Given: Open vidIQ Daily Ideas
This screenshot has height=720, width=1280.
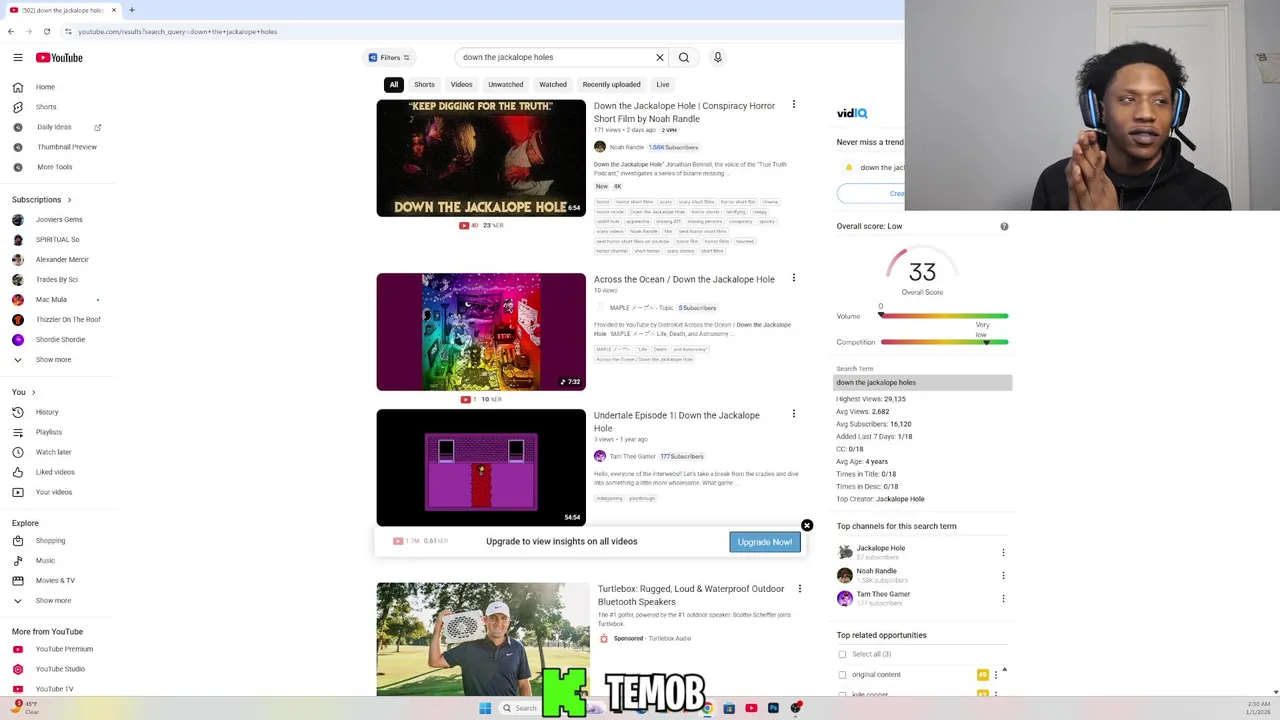Looking at the screenshot, I should 54,127.
